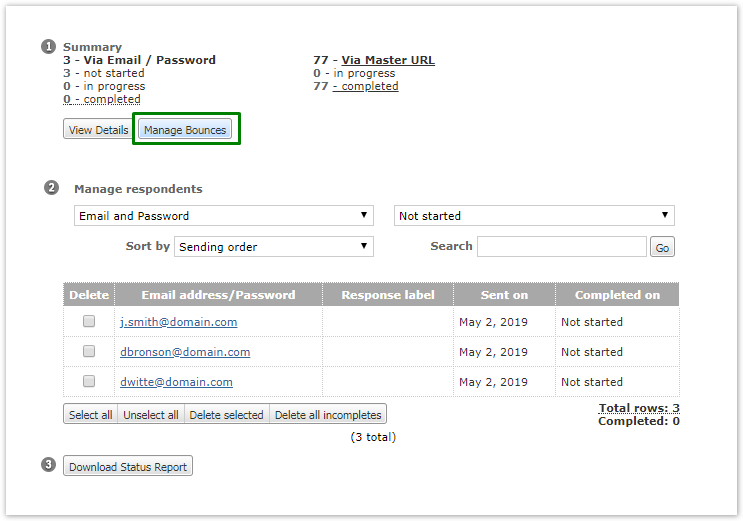Click Delete all incompletes button

tap(328, 415)
